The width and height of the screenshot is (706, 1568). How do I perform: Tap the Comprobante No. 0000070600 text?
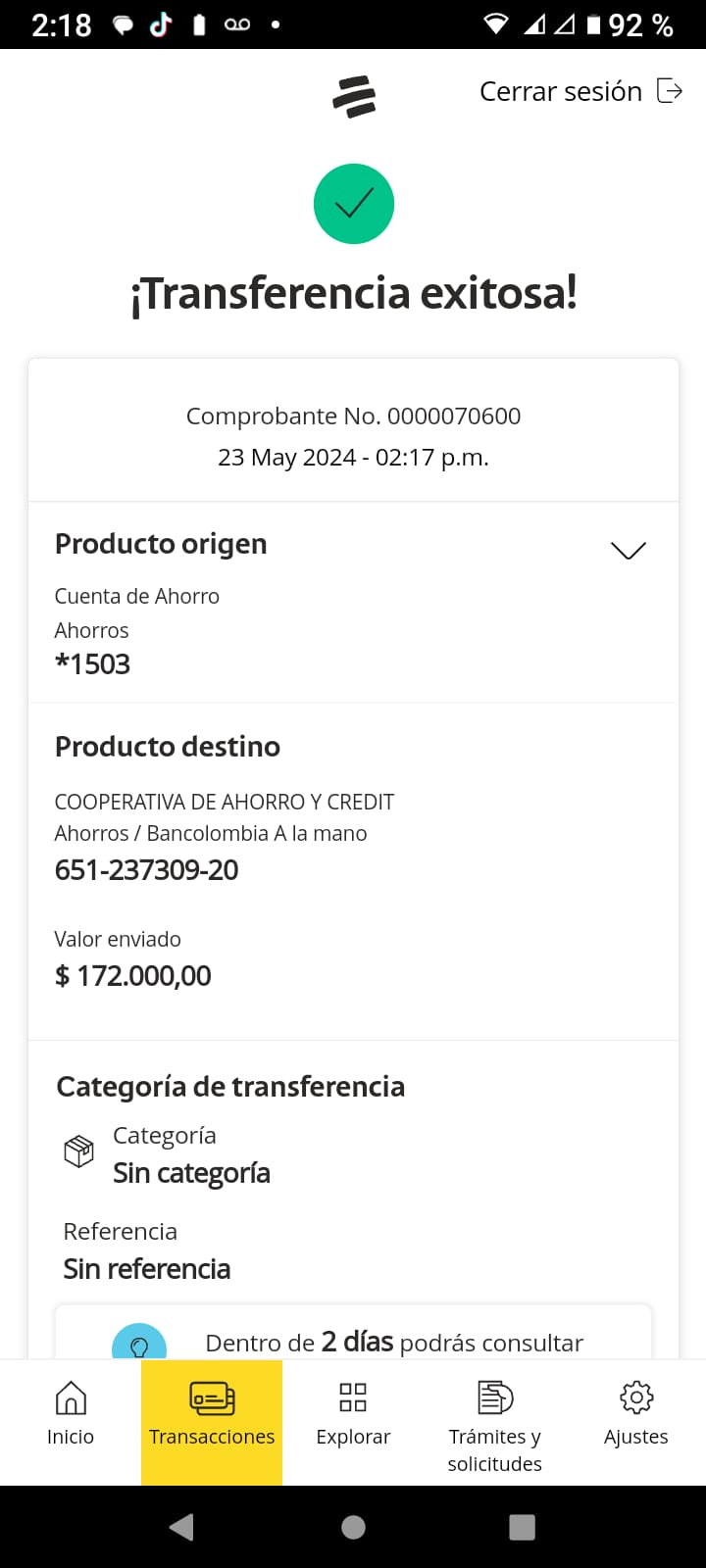tap(353, 416)
